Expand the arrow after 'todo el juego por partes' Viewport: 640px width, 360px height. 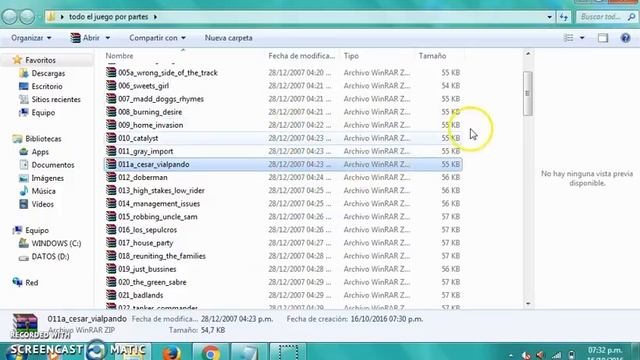(x=156, y=17)
